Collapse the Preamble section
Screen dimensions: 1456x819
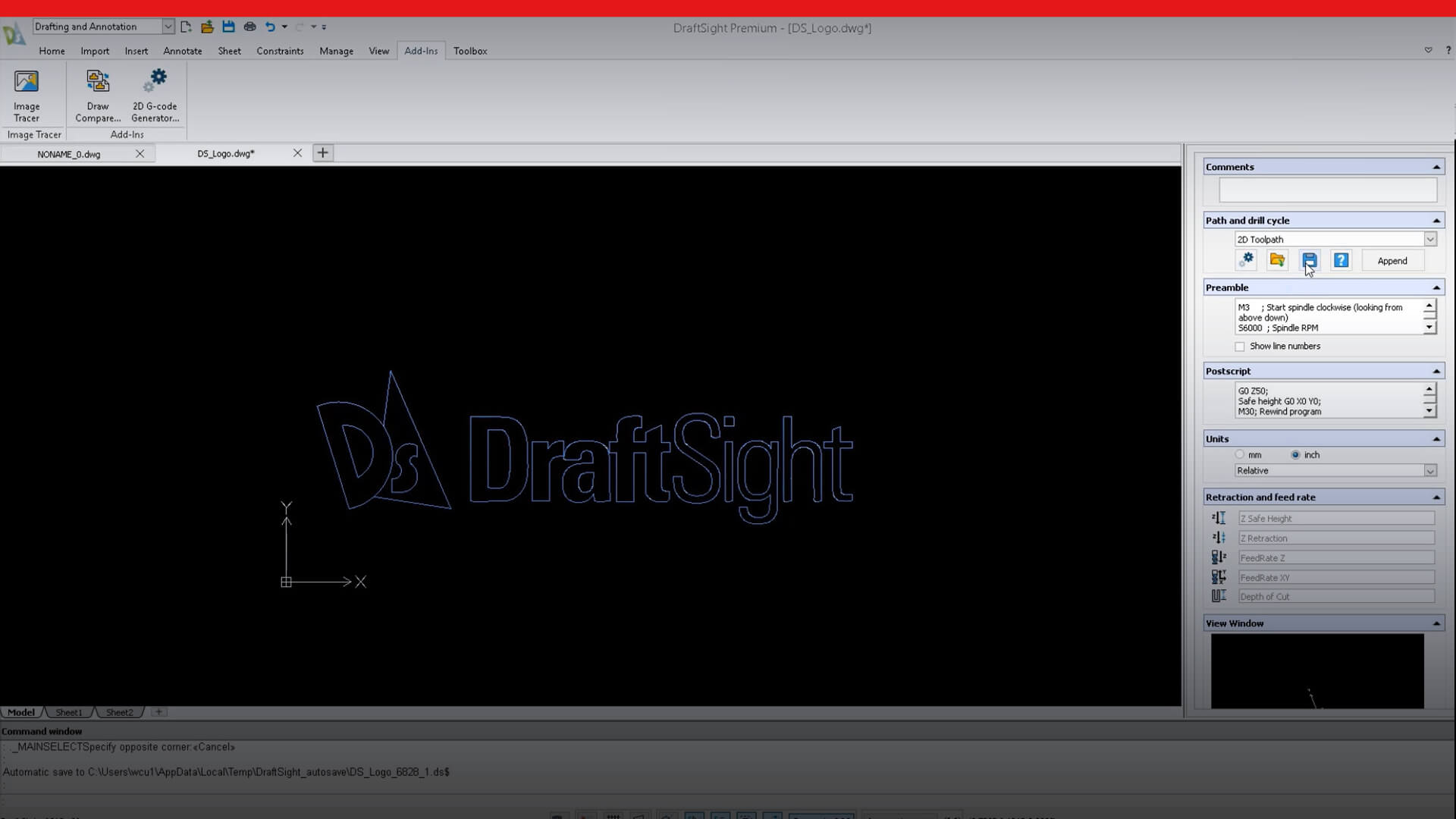point(1436,287)
